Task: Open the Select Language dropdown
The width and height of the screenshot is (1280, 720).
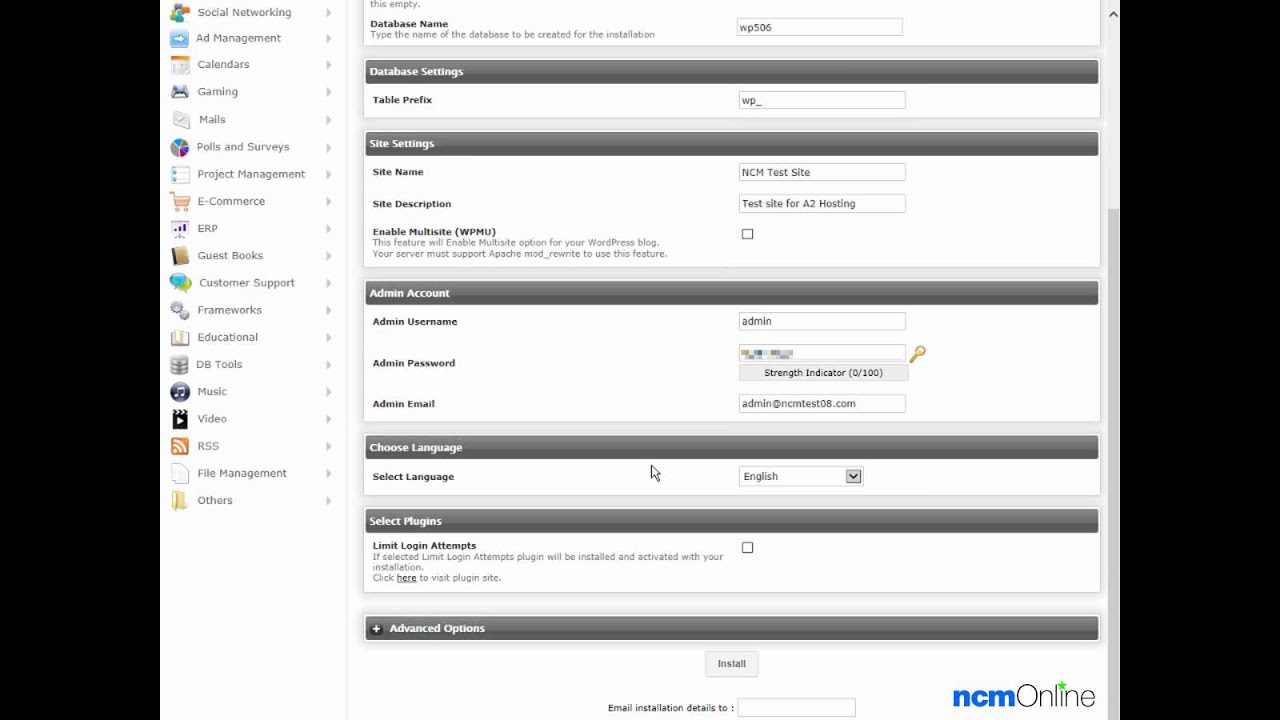Action: (800, 477)
